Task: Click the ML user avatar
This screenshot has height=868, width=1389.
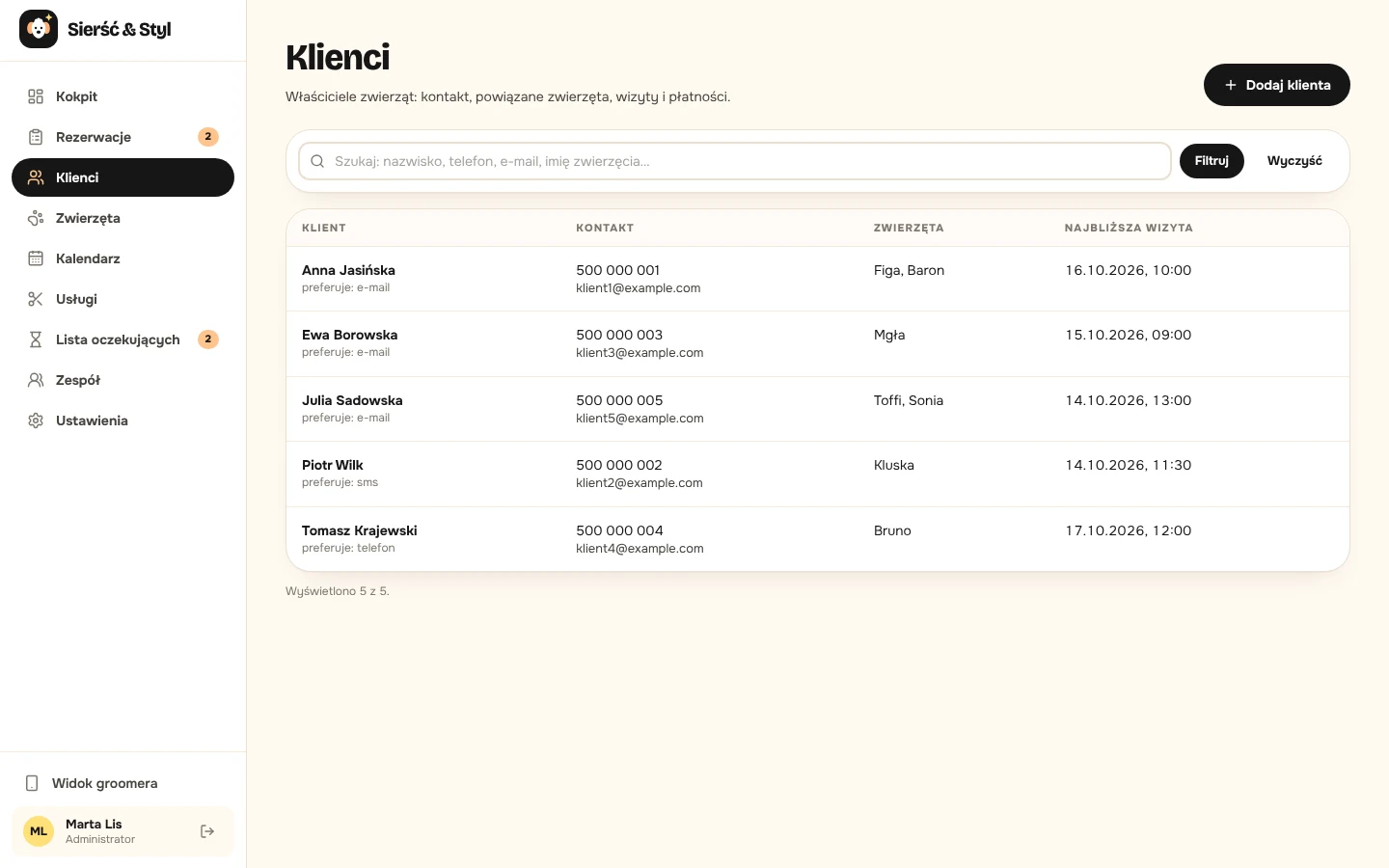Action: 39,831
